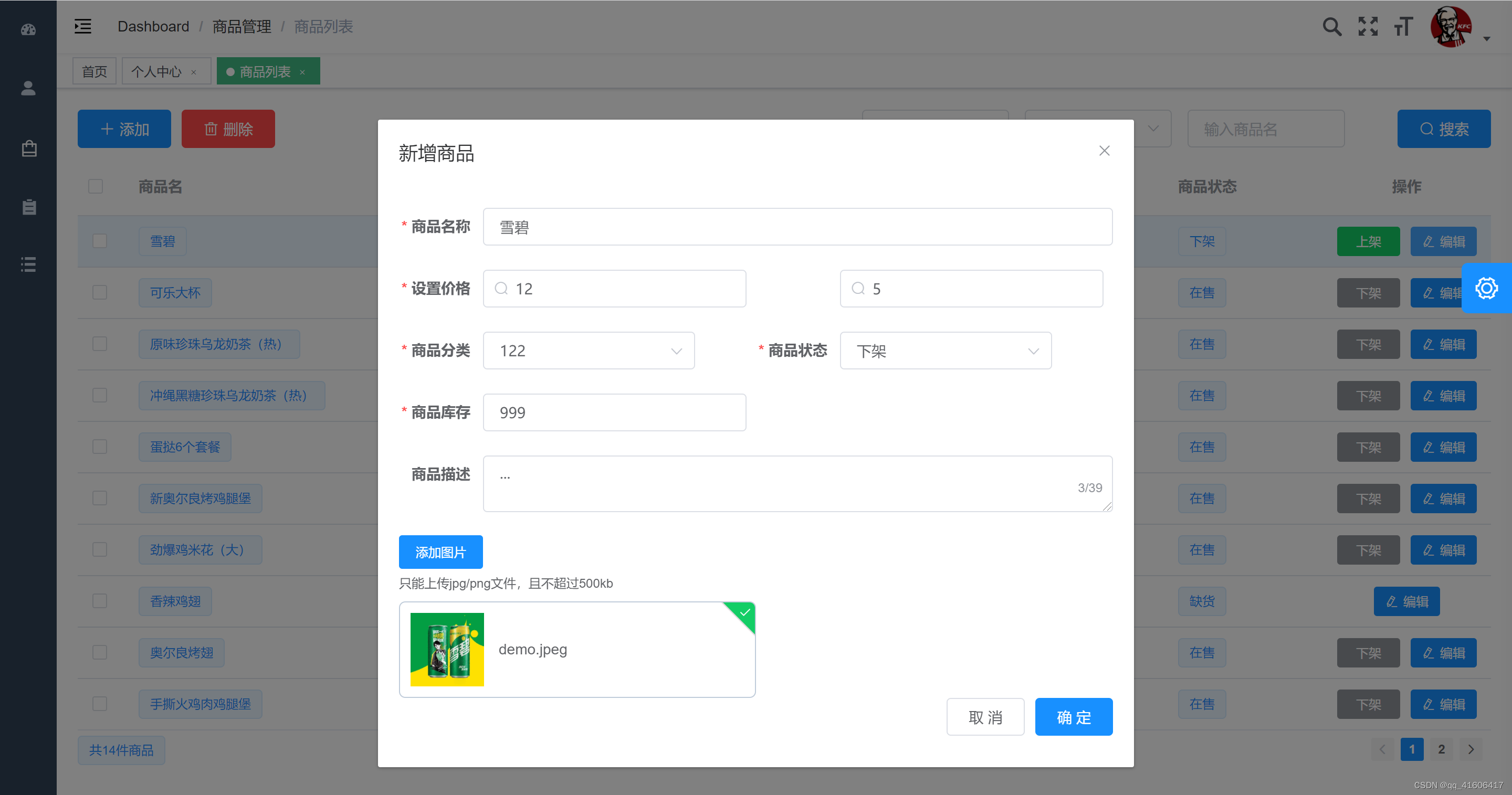Select the shopping bag icon in sidebar
Screen dimensions: 1512x795
(28, 148)
